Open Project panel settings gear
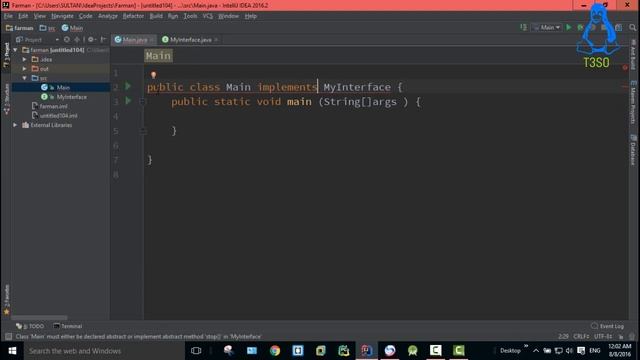 pos(91,40)
